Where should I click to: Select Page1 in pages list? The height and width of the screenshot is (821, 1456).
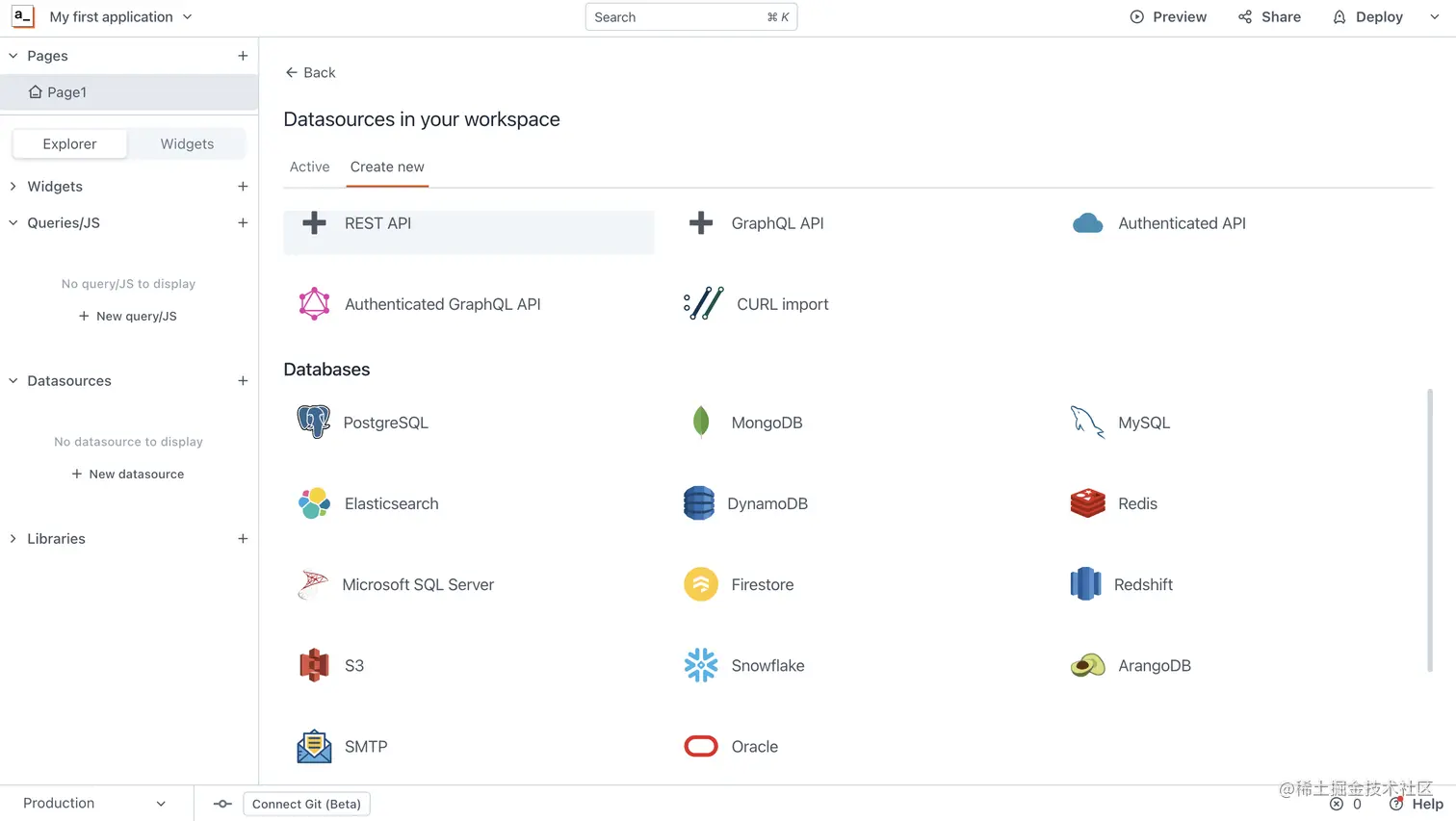129,92
